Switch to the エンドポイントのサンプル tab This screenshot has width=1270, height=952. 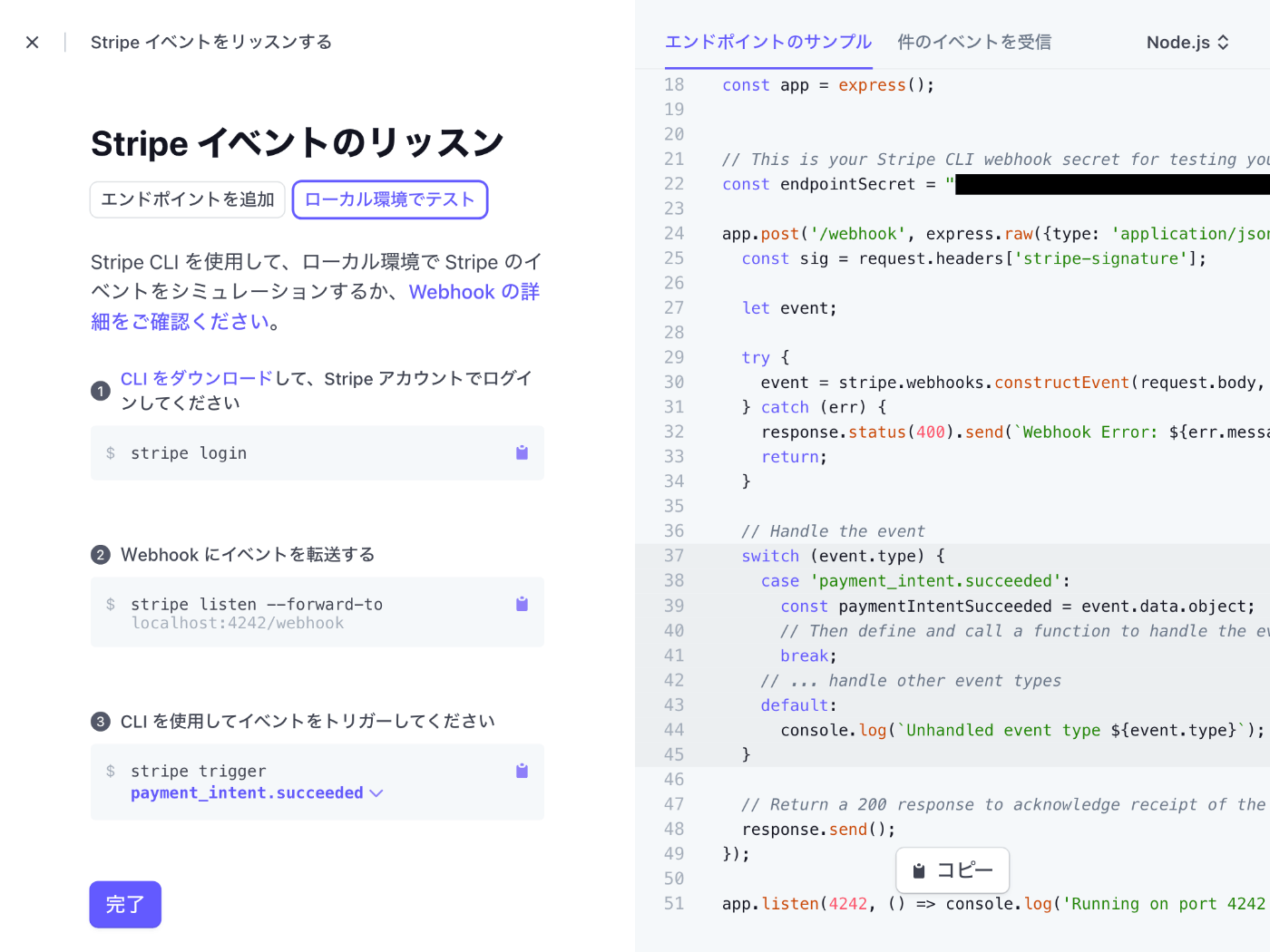point(768,42)
